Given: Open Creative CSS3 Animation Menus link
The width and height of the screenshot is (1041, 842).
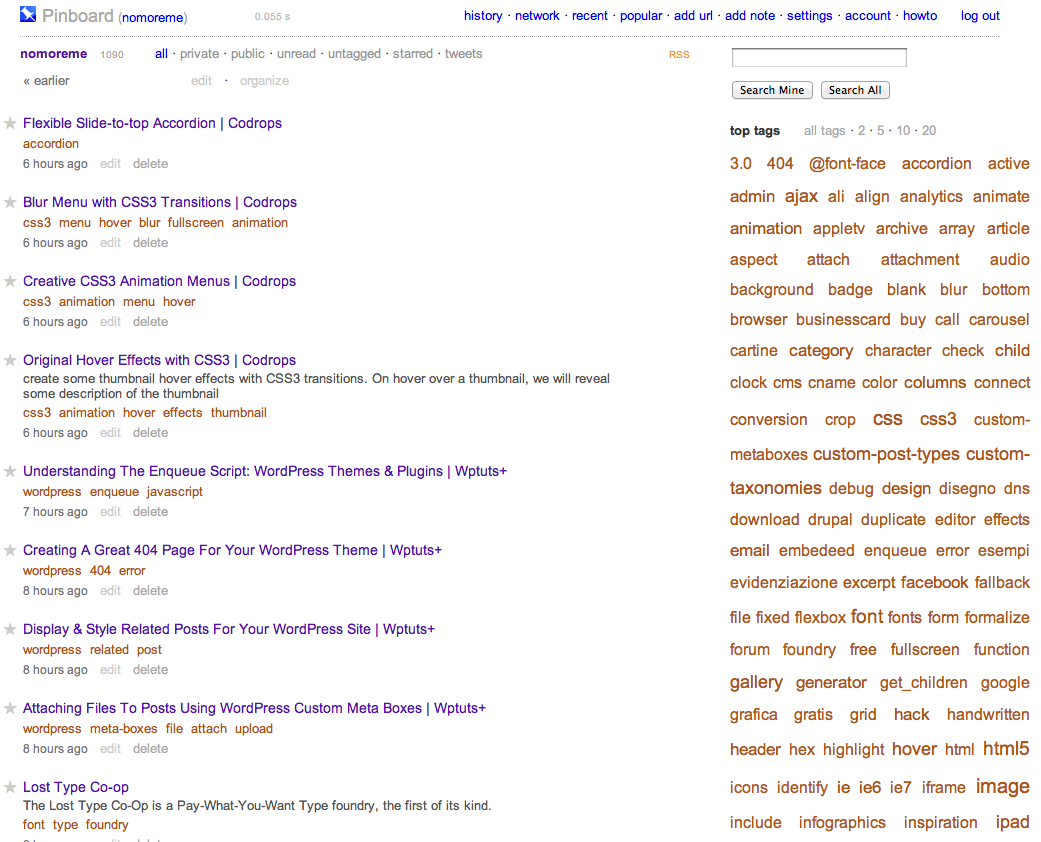Looking at the screenshot, I should (x=159, y=282).
